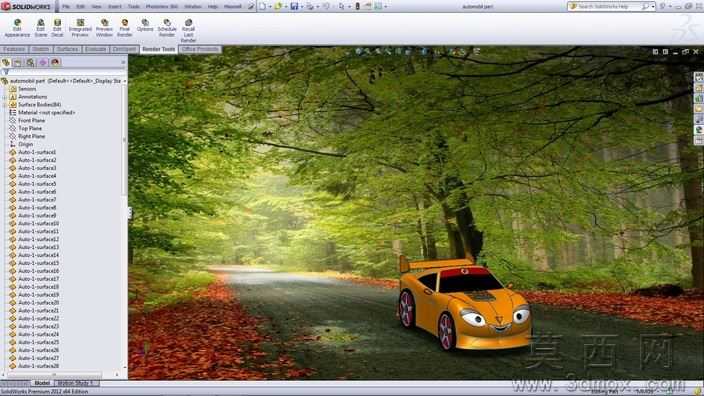
Task: Open the Edit menu
Action: (x=80, y=7)
